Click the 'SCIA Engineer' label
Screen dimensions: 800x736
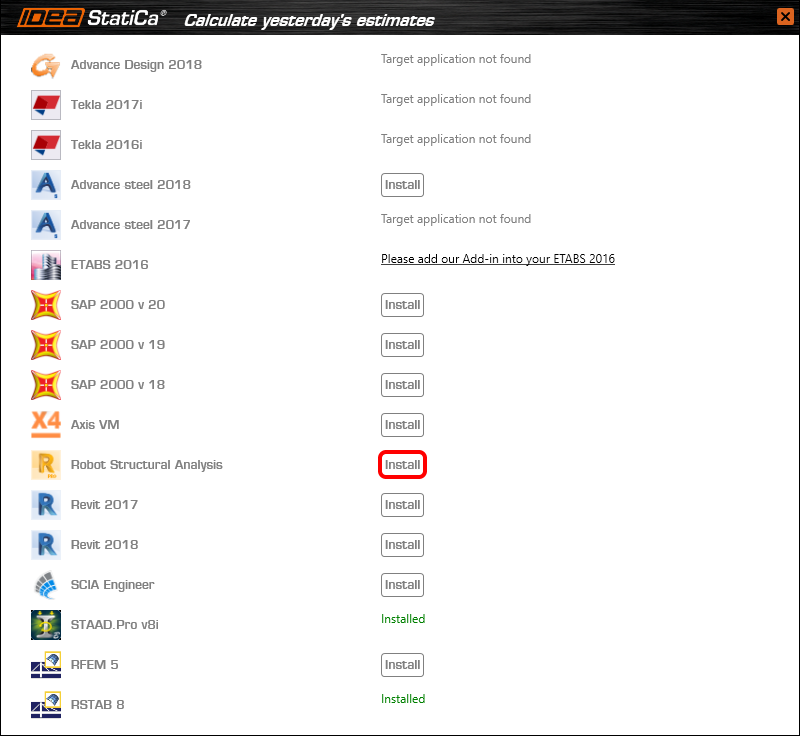(112, 585)
